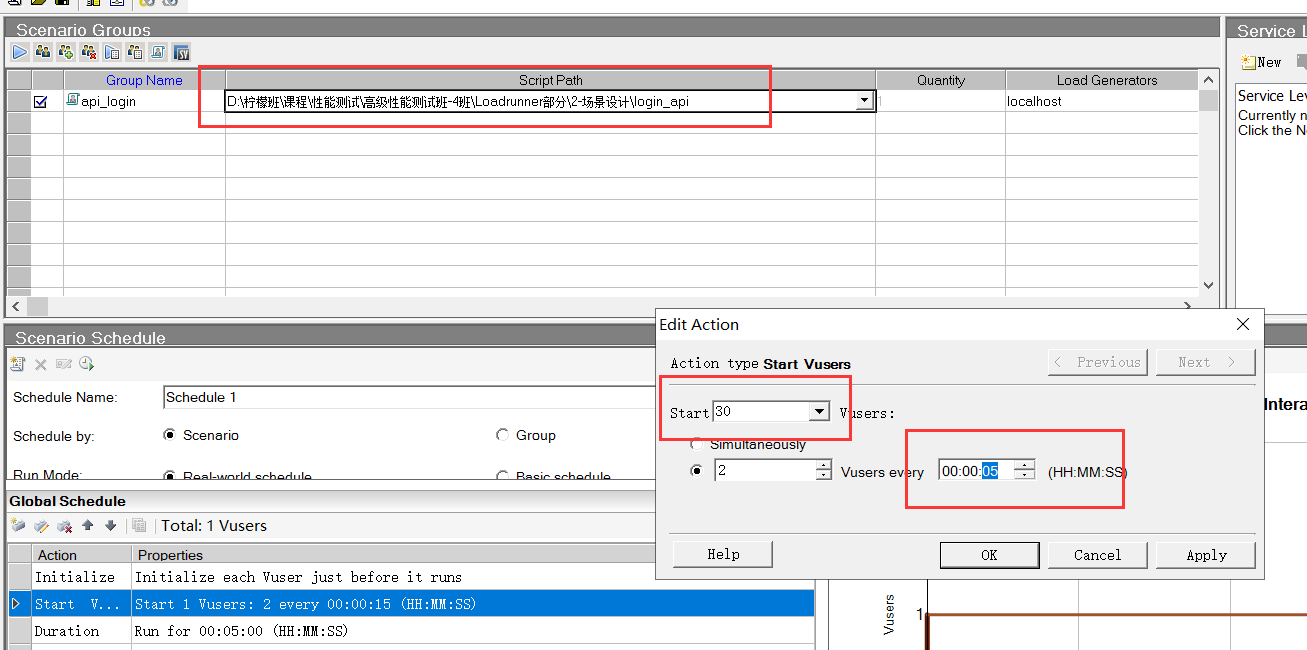Click the Move Action Down arrow
1307x650 pixels.
click(x=110, y=526)
